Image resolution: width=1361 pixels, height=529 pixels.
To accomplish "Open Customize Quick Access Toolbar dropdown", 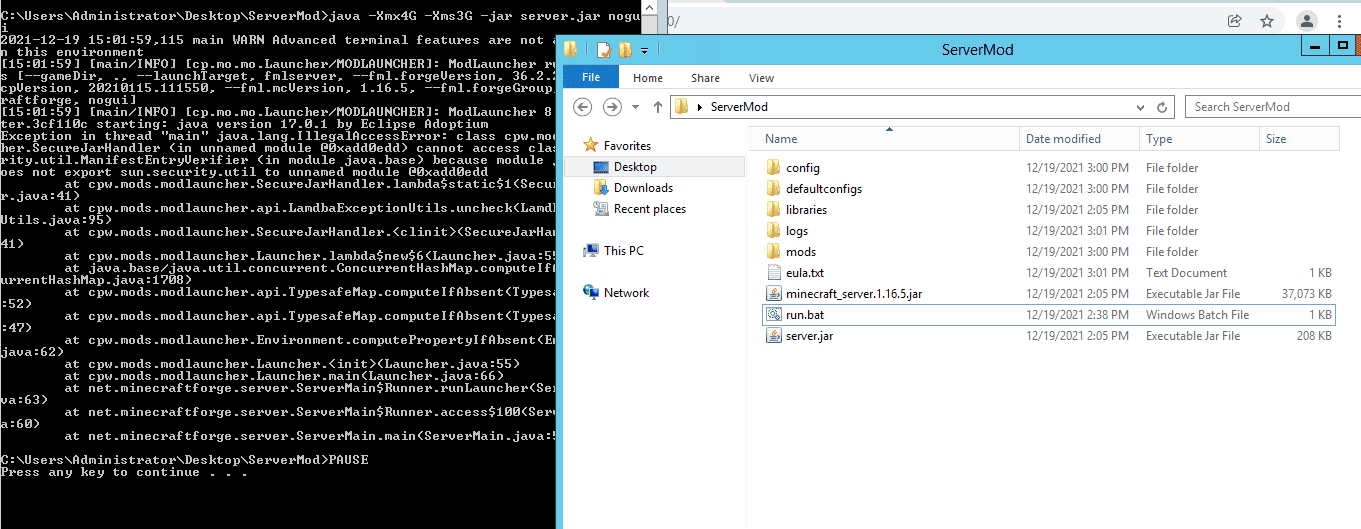I will (644, 50).
